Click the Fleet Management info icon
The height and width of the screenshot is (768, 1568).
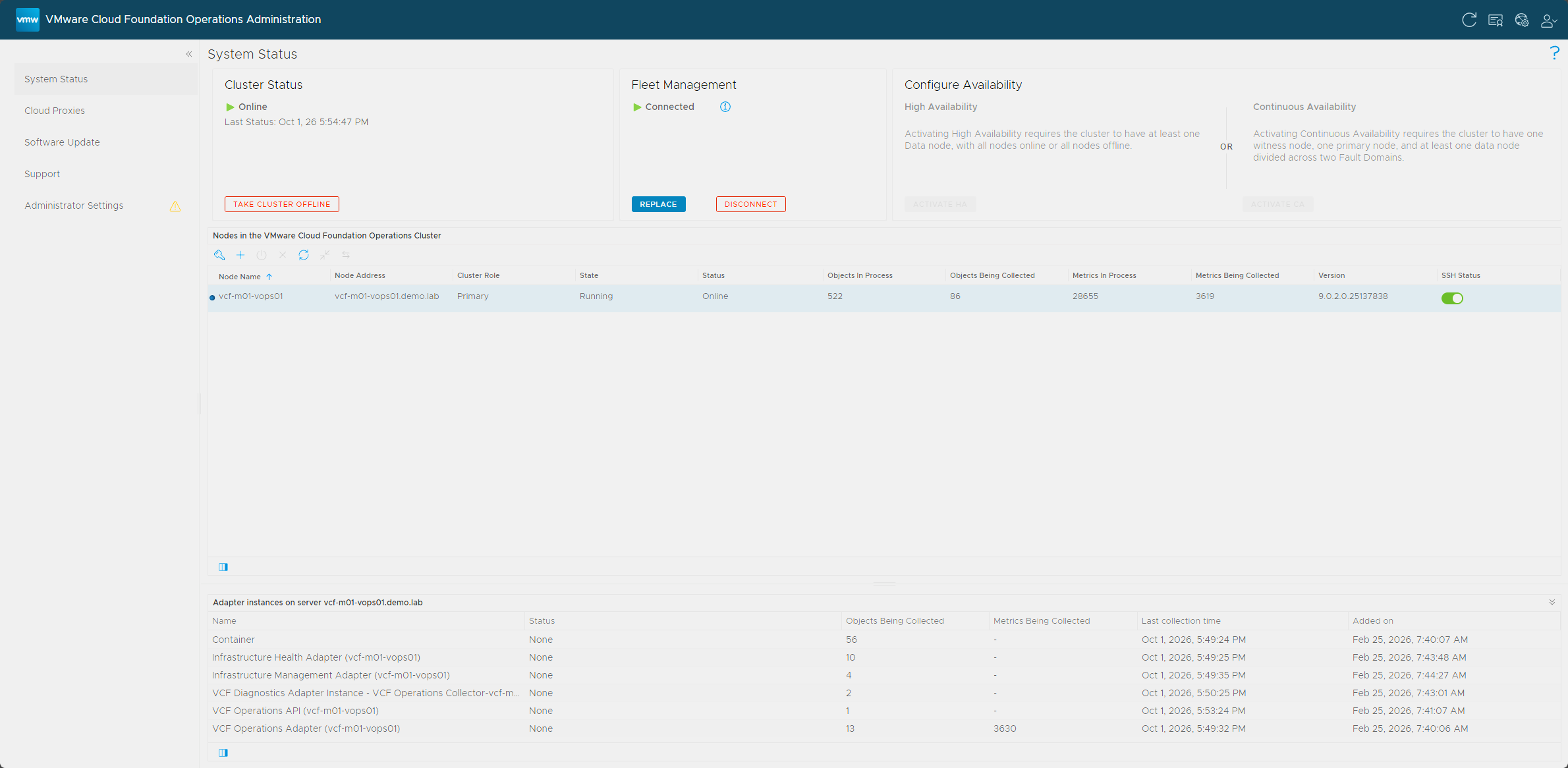[725, 107]
